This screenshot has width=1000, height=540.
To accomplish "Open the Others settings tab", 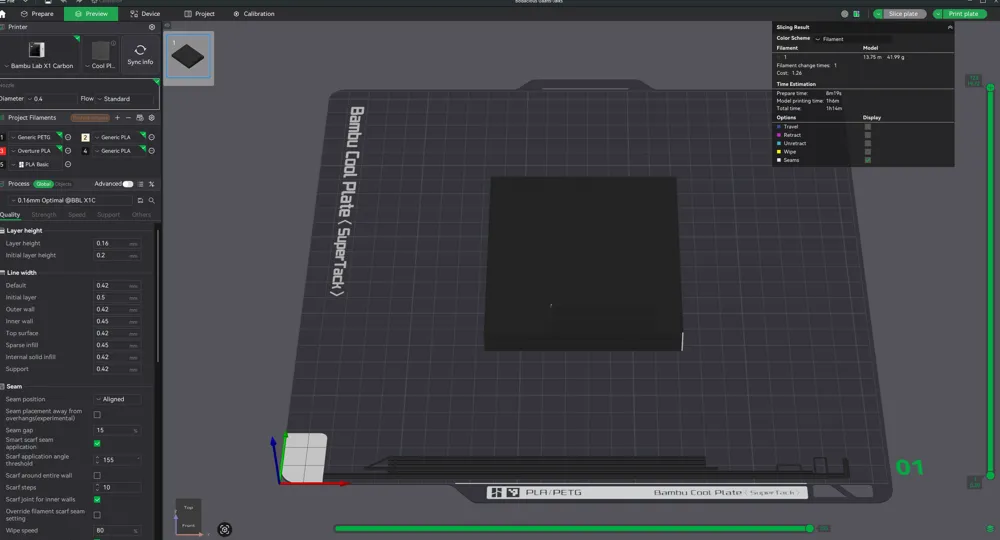I will (x=142, y=215).
